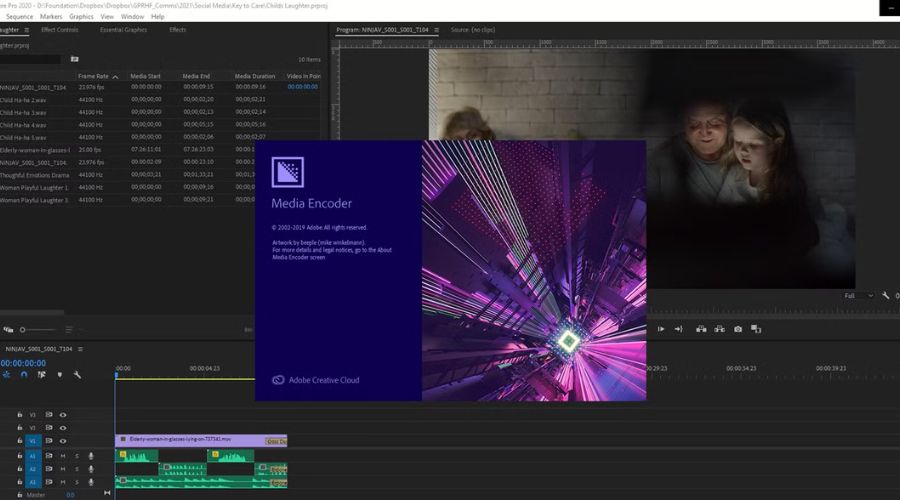
Task: Hide V1 track output using eye icon
Action: click(x=63, y=441)
